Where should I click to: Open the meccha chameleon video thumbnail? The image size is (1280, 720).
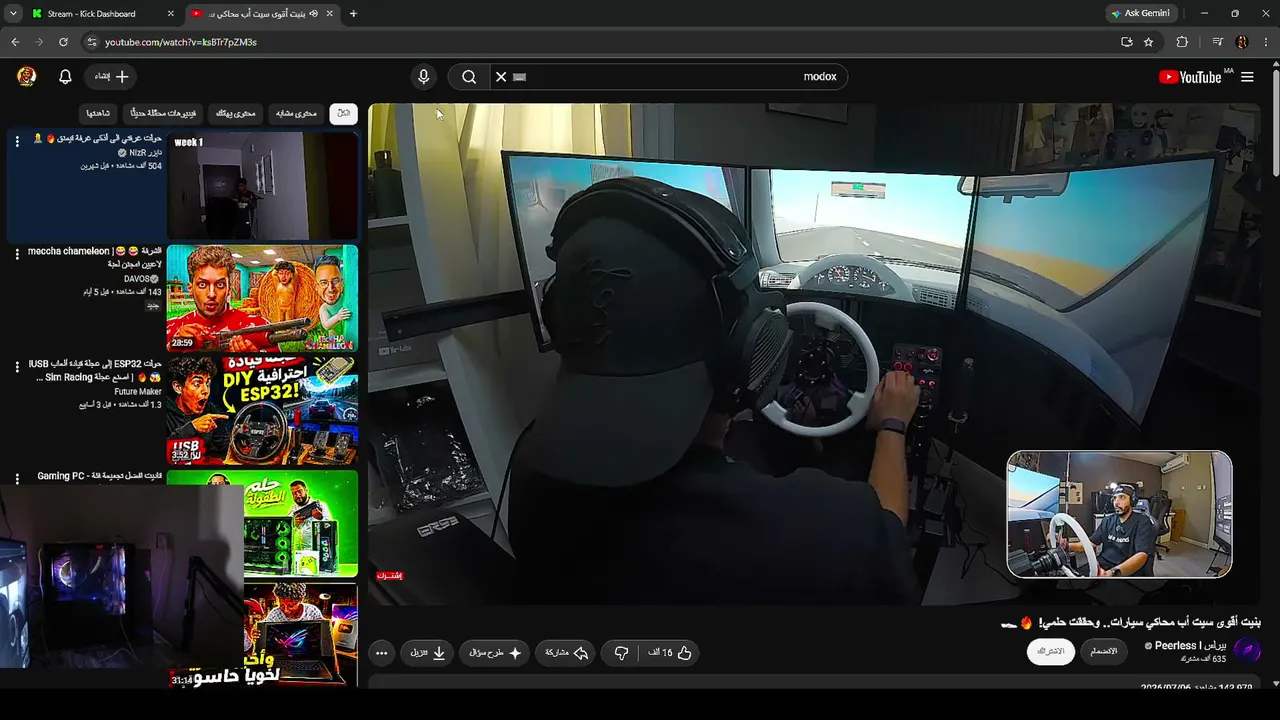(x=262, y=298)
